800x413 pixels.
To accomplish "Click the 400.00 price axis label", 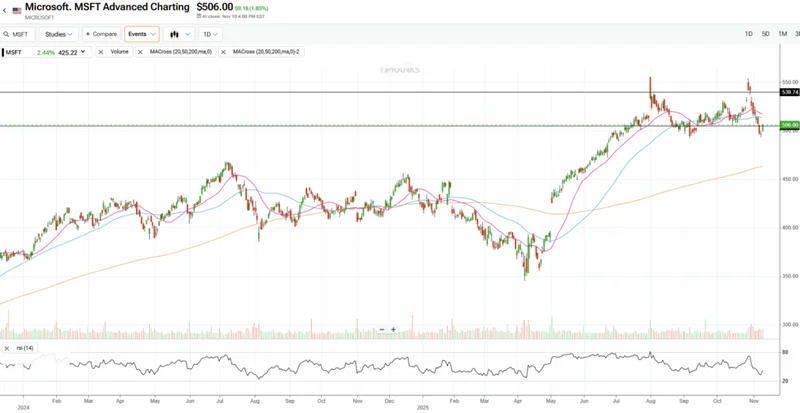I will click(x=789, y=228).
